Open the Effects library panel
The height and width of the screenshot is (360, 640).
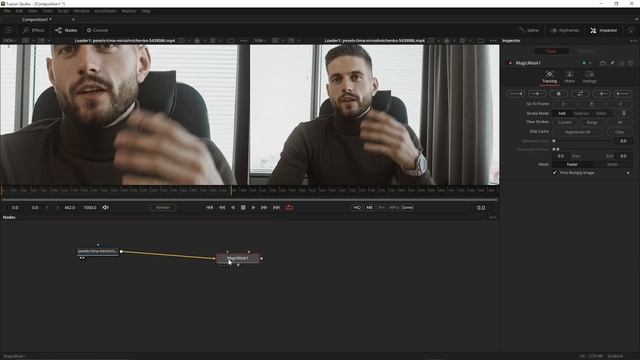(x=33, y=30)
